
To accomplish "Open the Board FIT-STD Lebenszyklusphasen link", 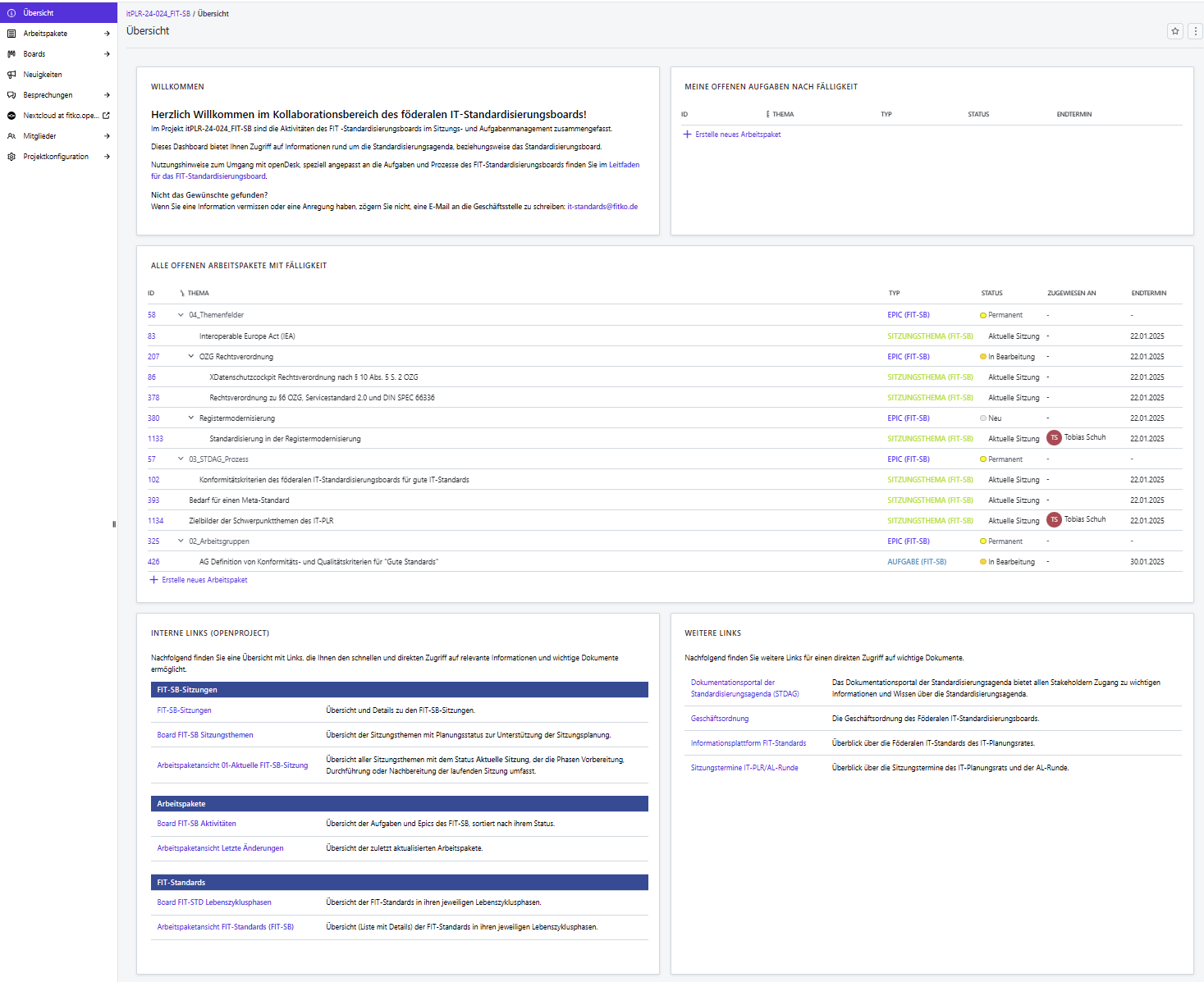I will [x=214, y=902].
